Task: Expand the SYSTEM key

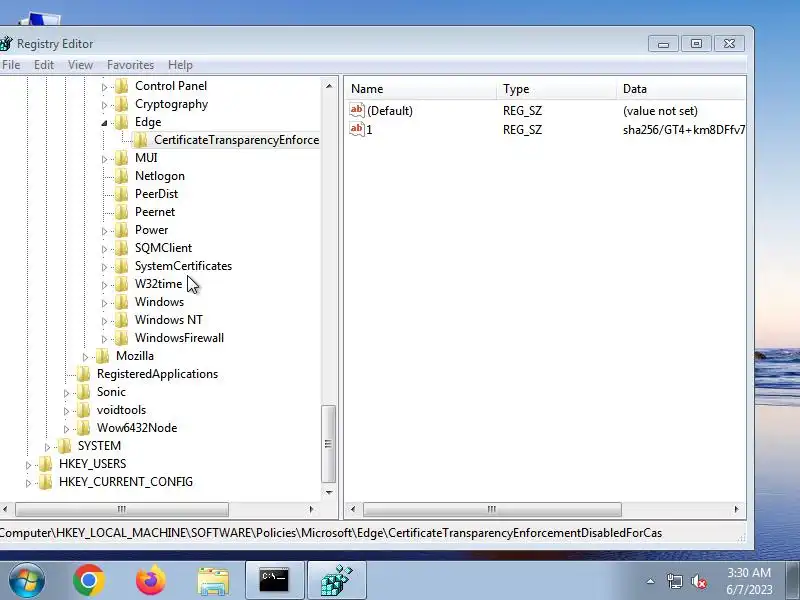Action: pos(47,447)
